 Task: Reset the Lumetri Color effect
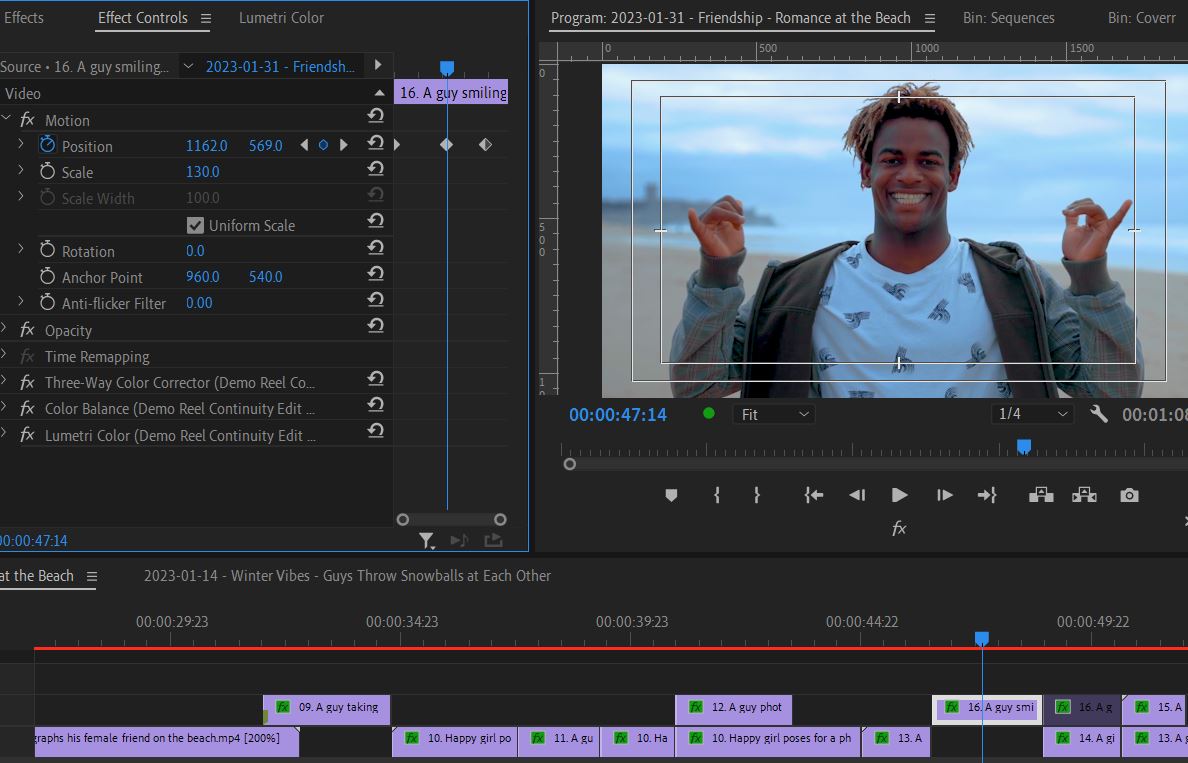[x=376, y=430]
